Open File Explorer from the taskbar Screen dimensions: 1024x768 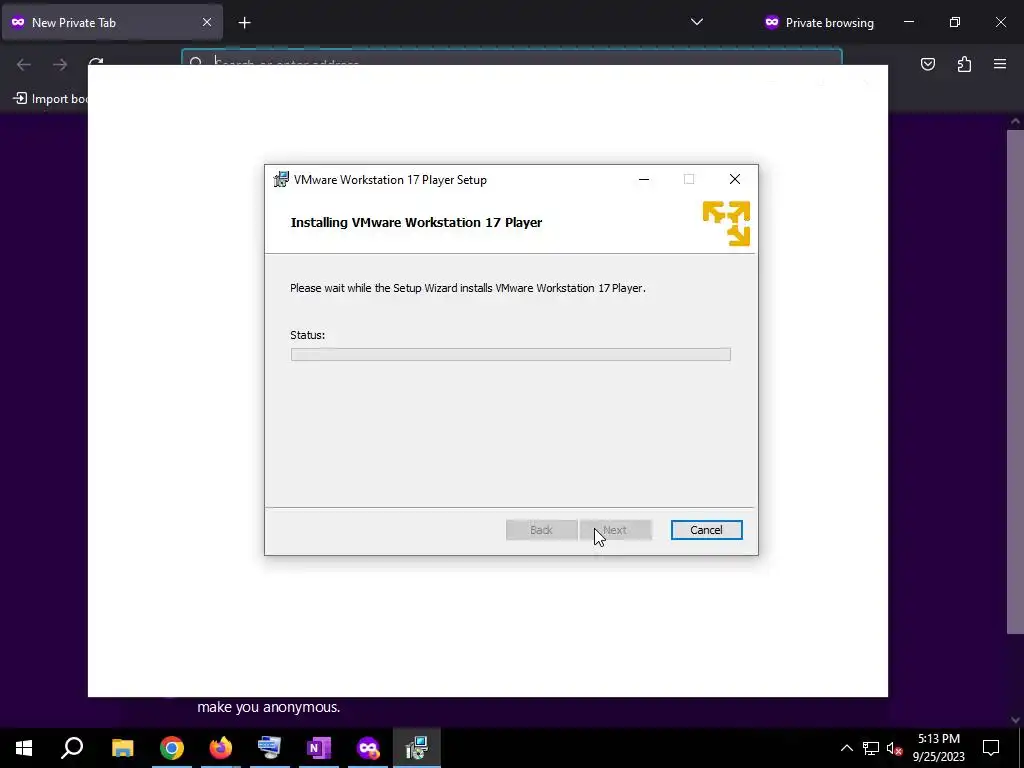click(x=122, y=748)
